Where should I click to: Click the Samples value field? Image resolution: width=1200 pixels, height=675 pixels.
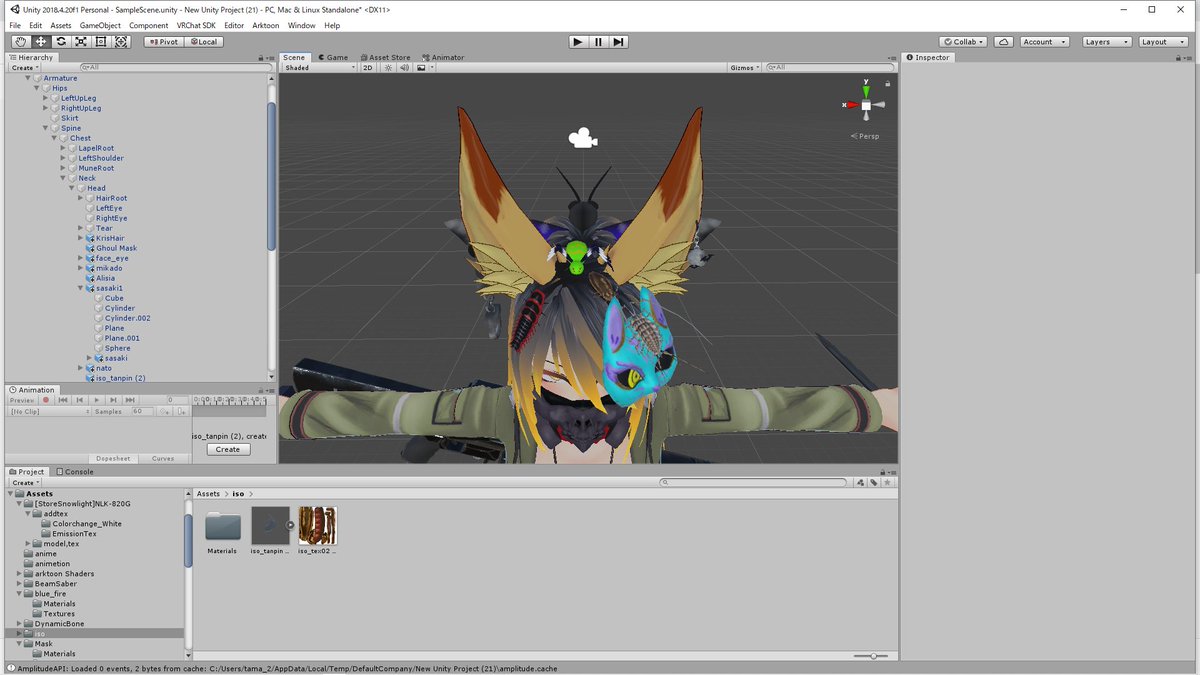coord(142,411)
